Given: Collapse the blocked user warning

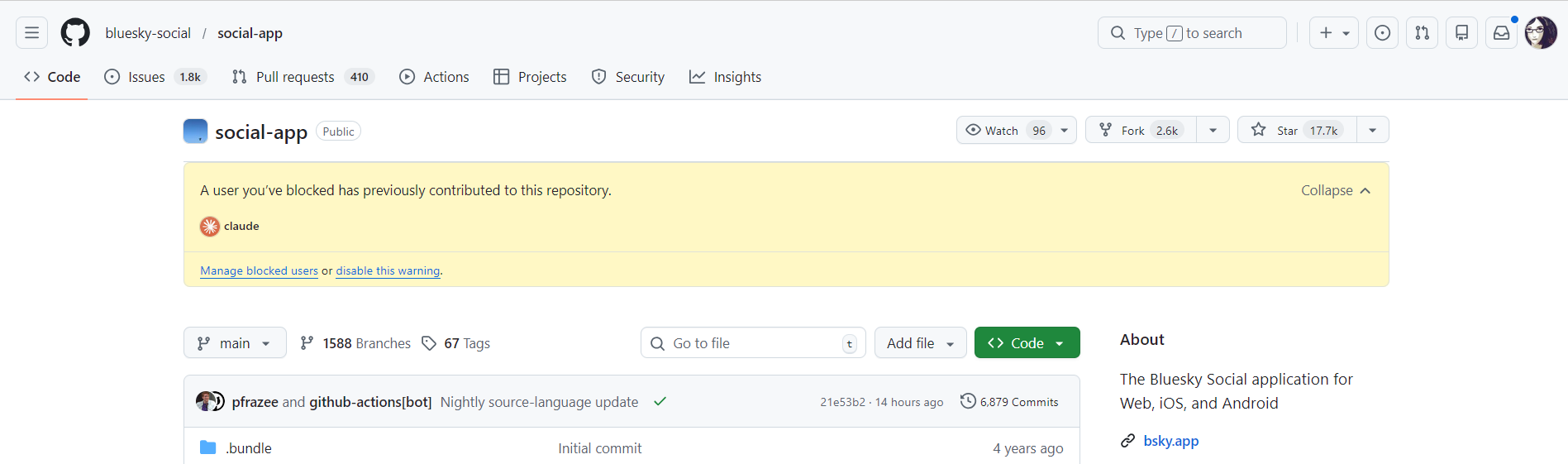Looking at the screenshot, I should point(1335,190).
